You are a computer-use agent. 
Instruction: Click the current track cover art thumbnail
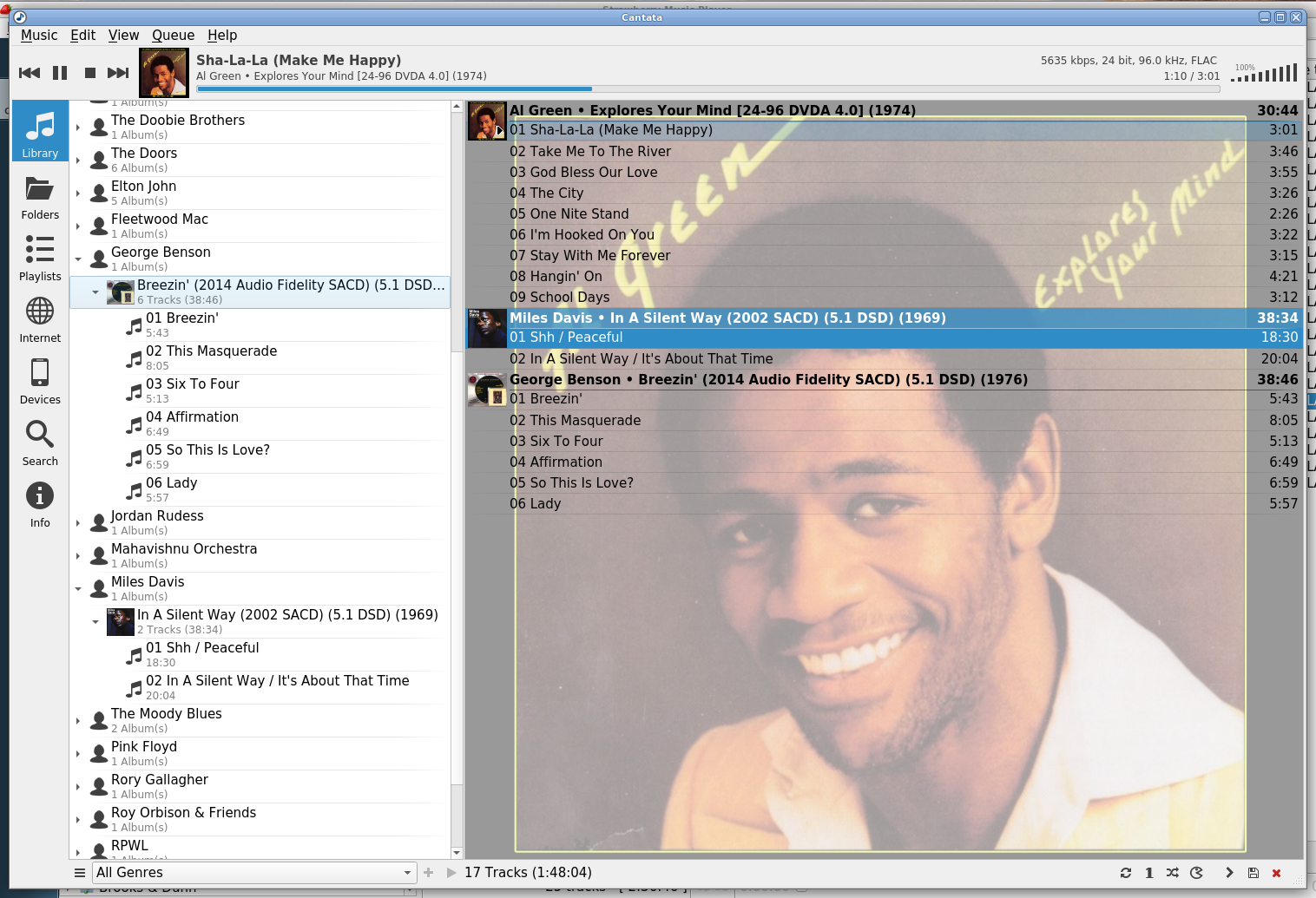(164, 73)
